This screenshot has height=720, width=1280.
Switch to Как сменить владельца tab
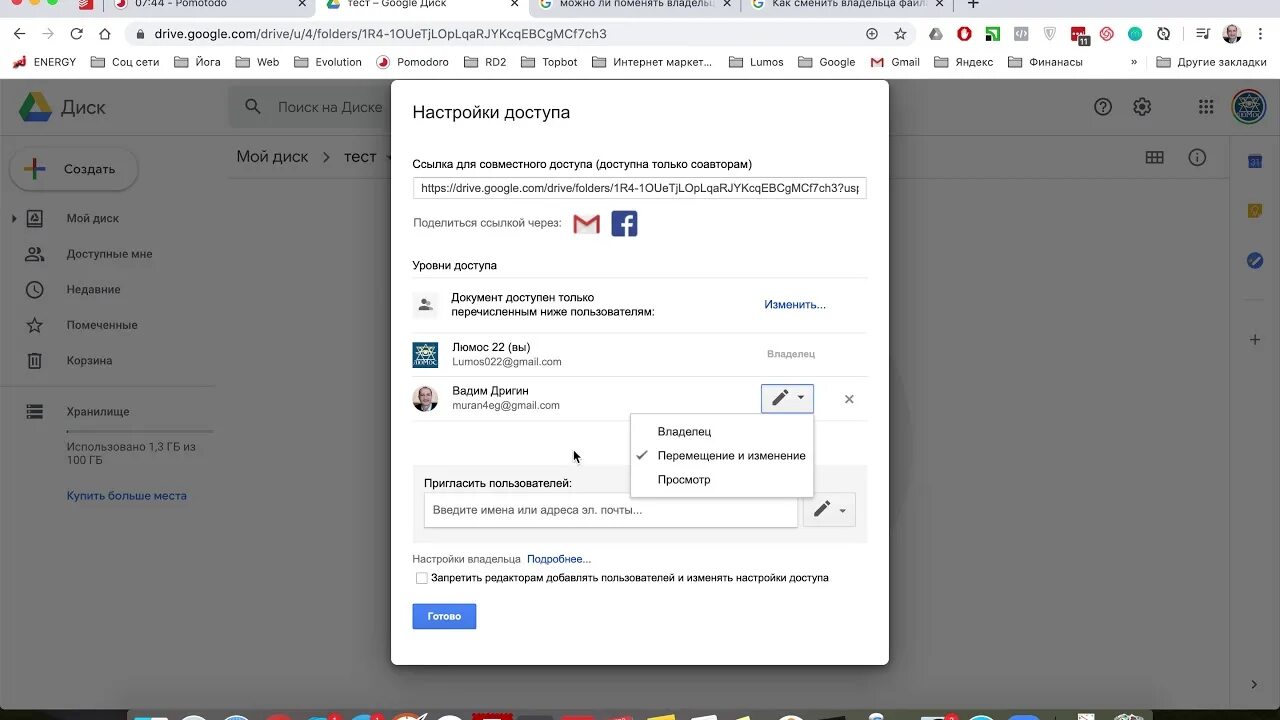point(848,4)
